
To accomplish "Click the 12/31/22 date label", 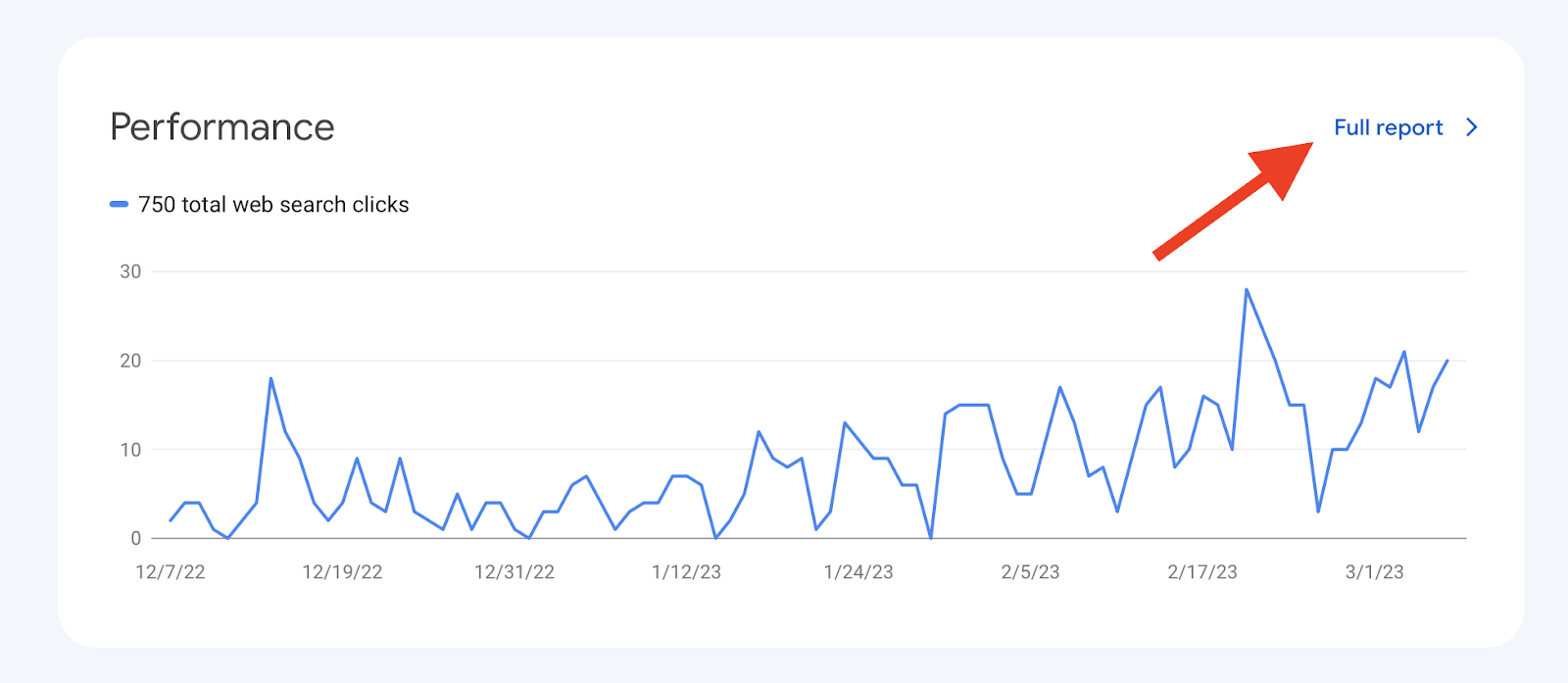I will pos(514,572).
